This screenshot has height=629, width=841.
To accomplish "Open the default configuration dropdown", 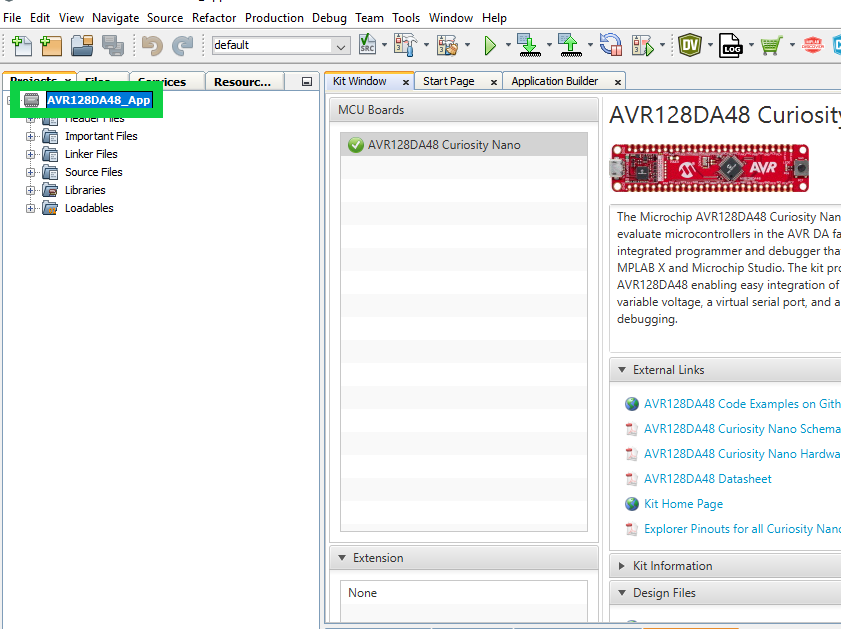I will (x=341, y=46).
